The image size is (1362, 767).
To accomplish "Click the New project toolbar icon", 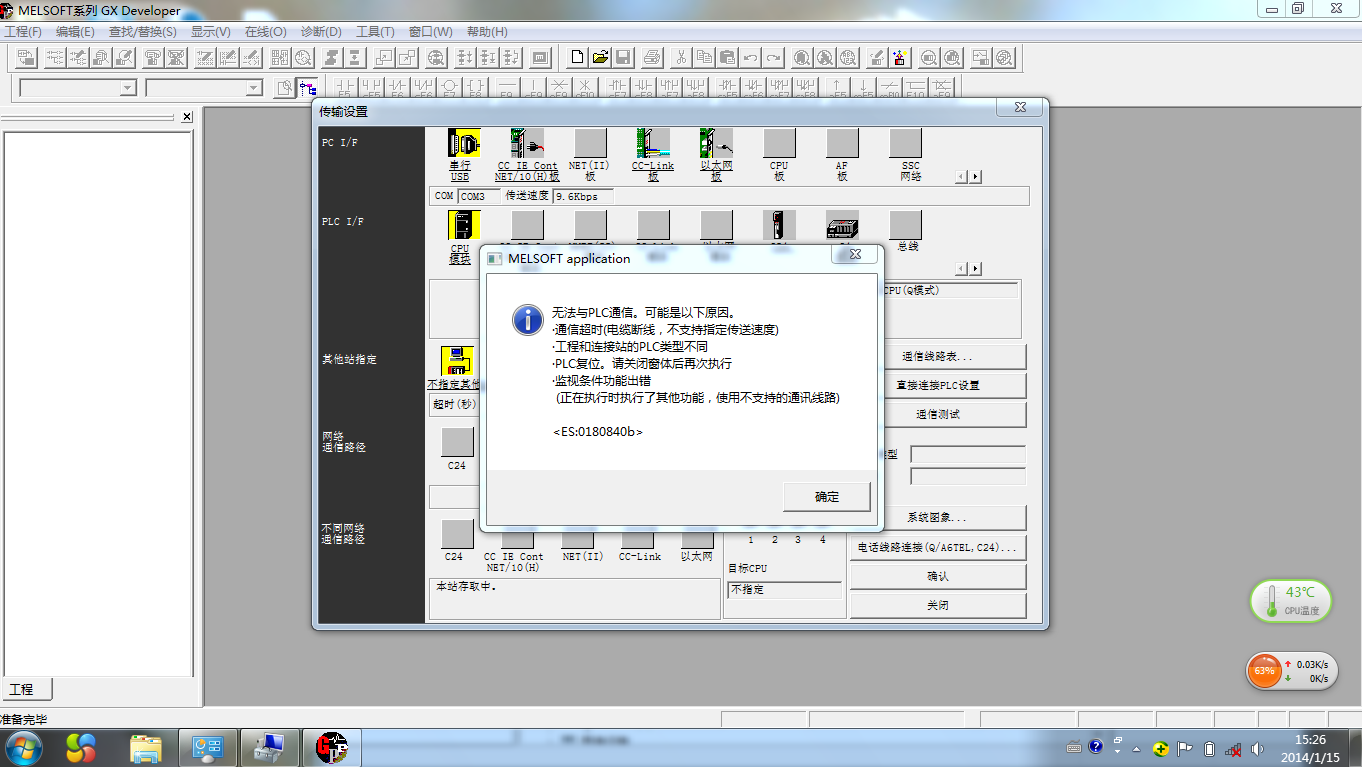I will tap(576, 58).
